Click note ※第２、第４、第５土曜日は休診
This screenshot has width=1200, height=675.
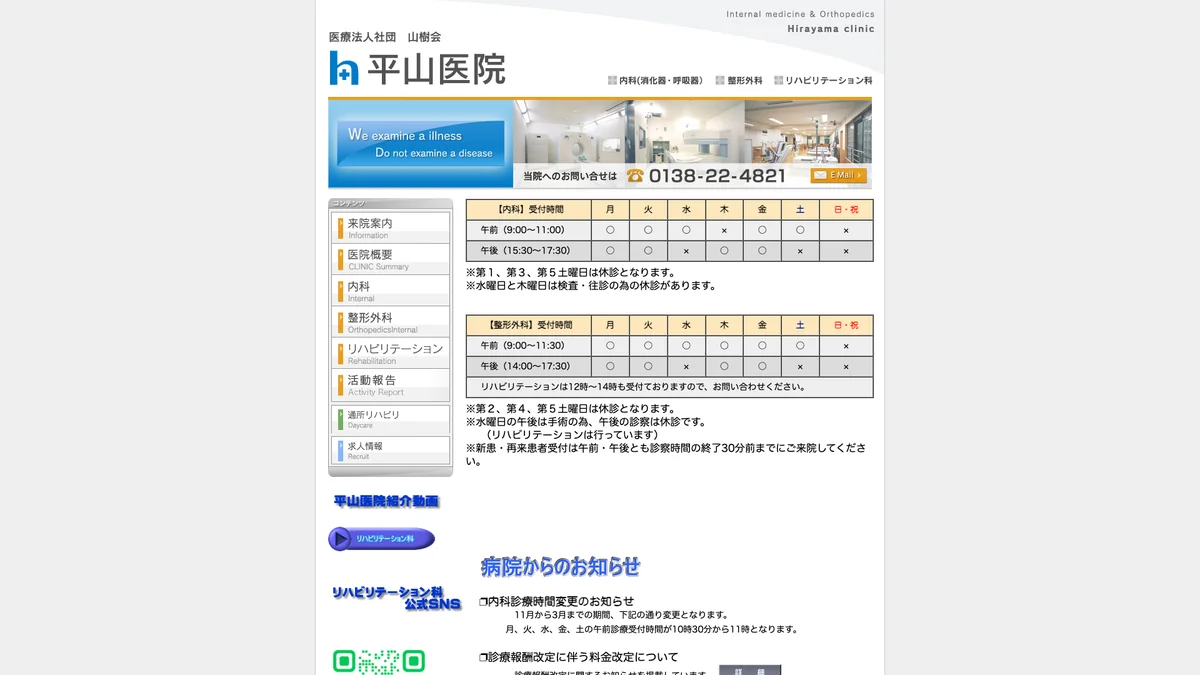point(571,409)
